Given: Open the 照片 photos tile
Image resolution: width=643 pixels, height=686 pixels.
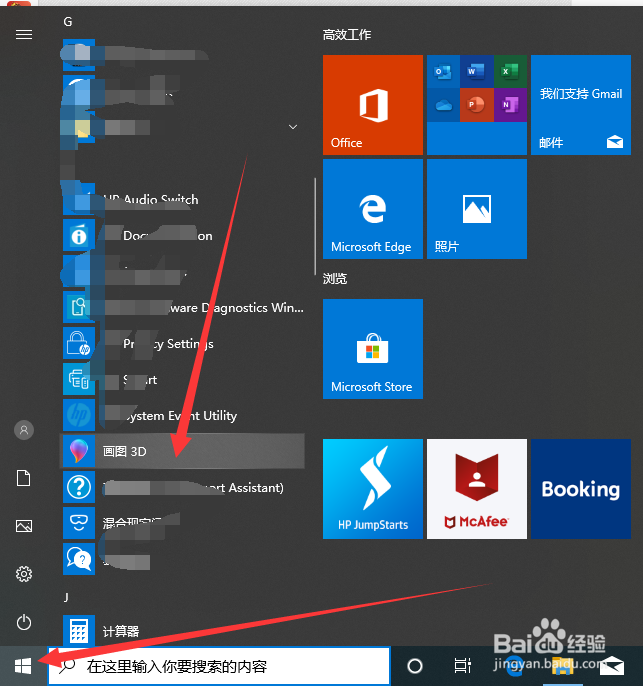Looking at the screenshot, I should coord(477,209).
